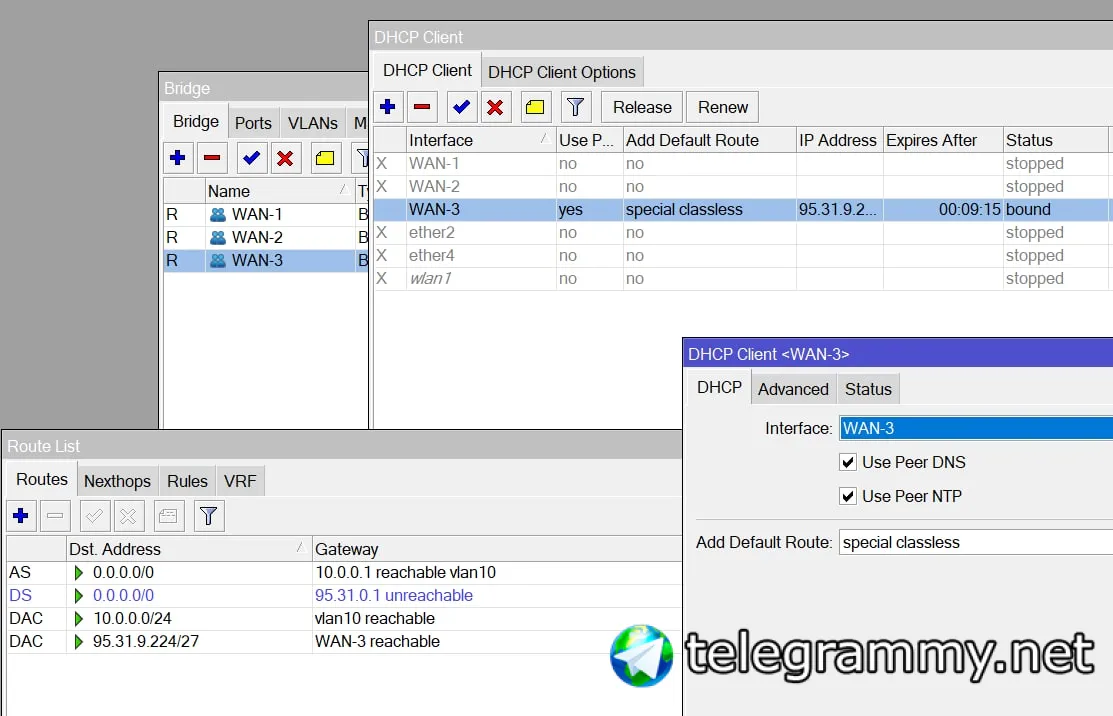Click the Renew button
This screenshot has width=1113, height=716.
[x=723, y=107]
